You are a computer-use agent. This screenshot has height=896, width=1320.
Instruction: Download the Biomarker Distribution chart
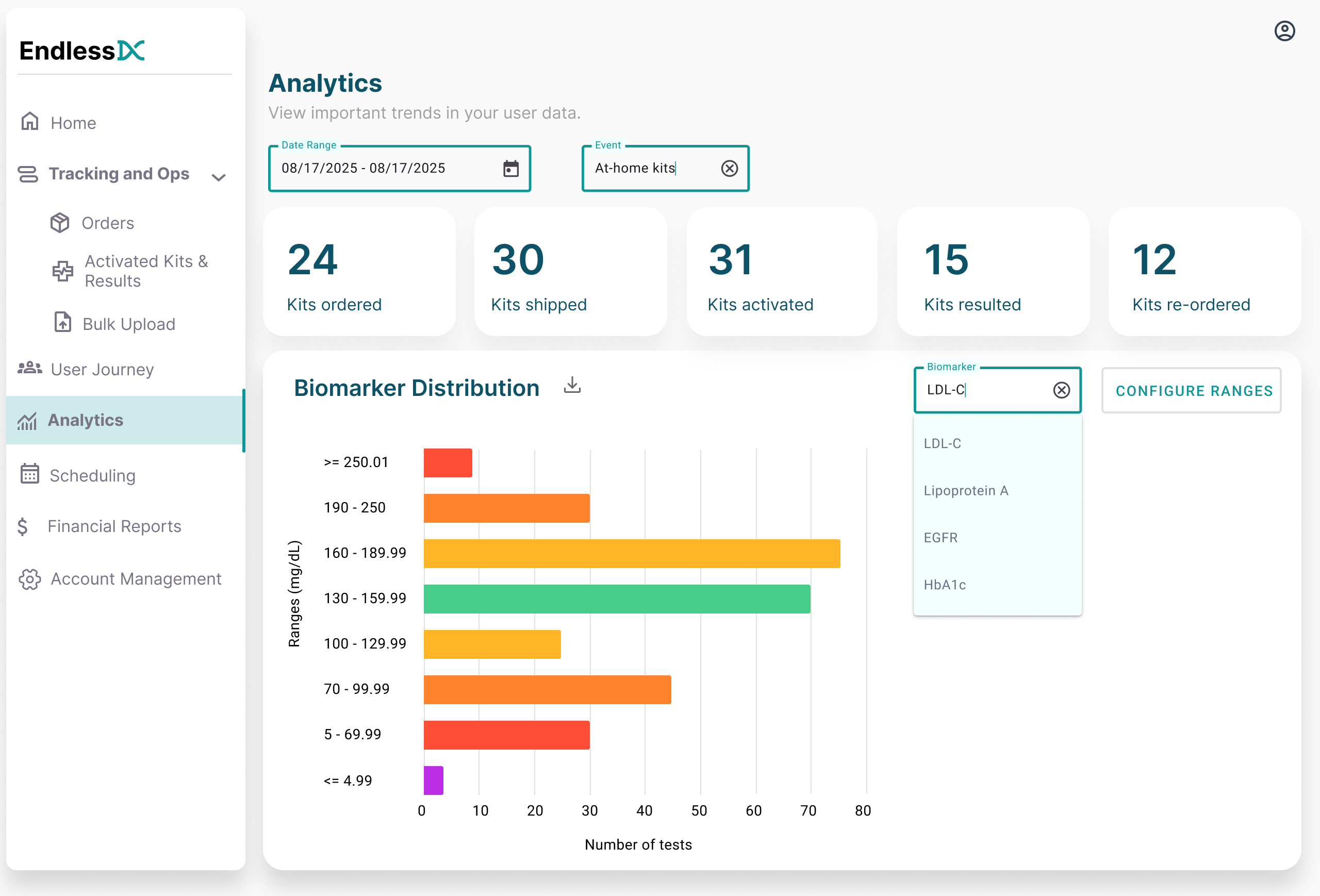572,386
